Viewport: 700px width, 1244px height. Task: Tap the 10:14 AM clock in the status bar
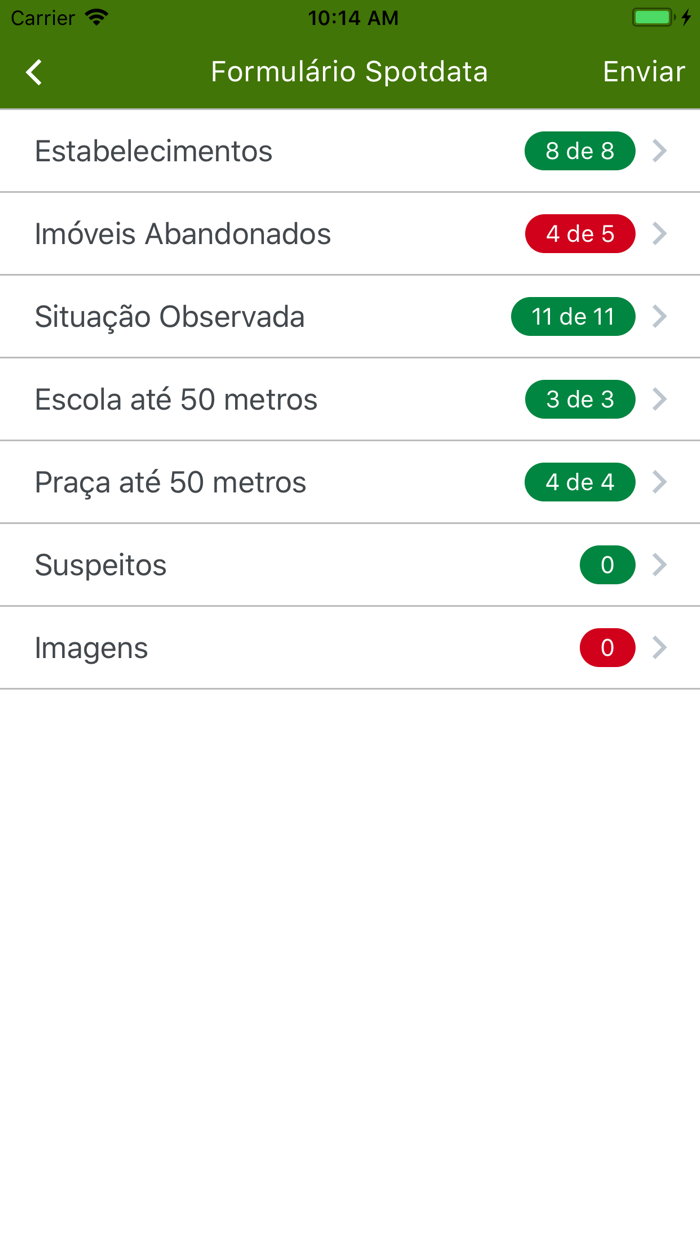click(353, 17)
